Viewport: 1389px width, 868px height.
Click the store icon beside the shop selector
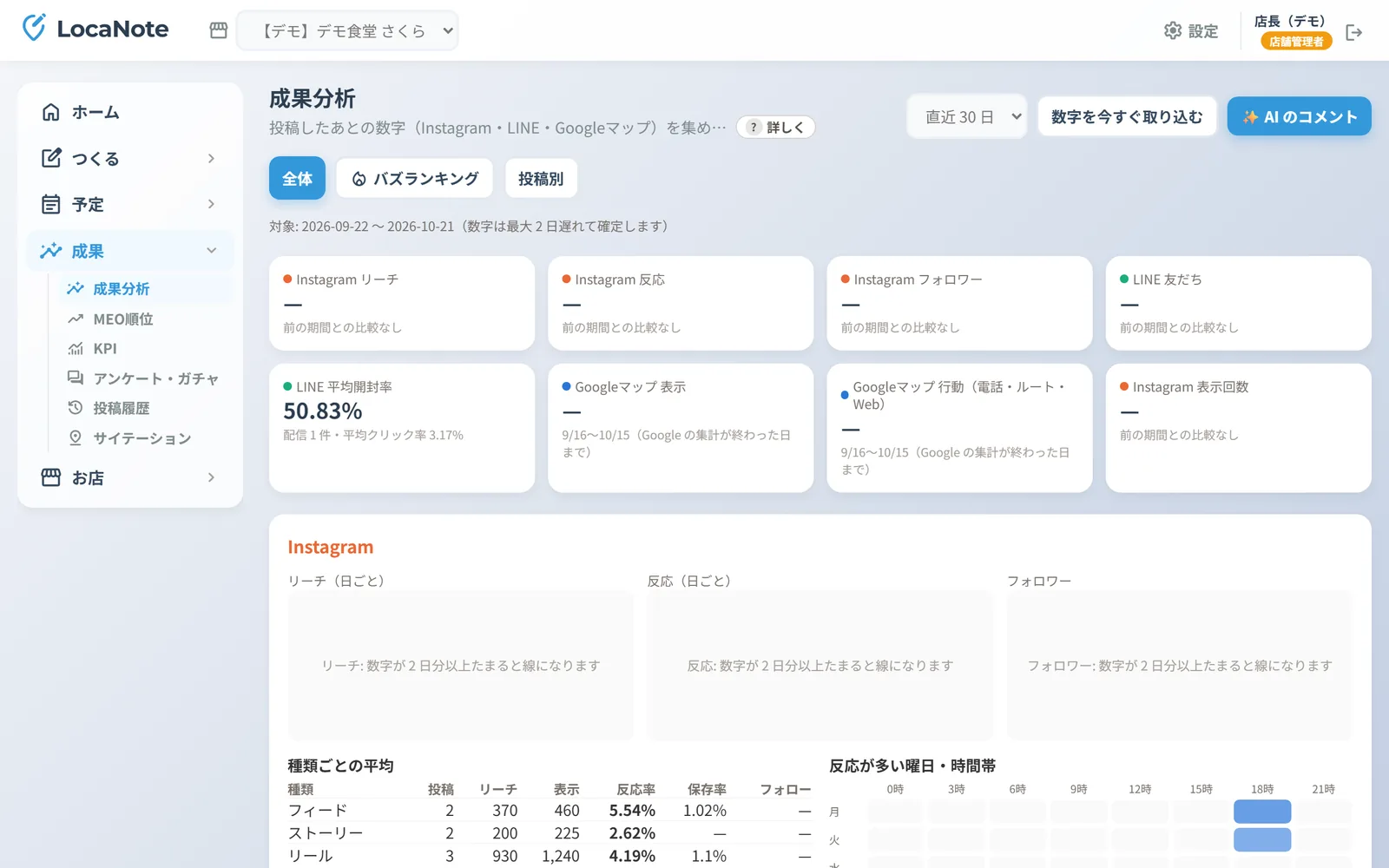[219, 30]
